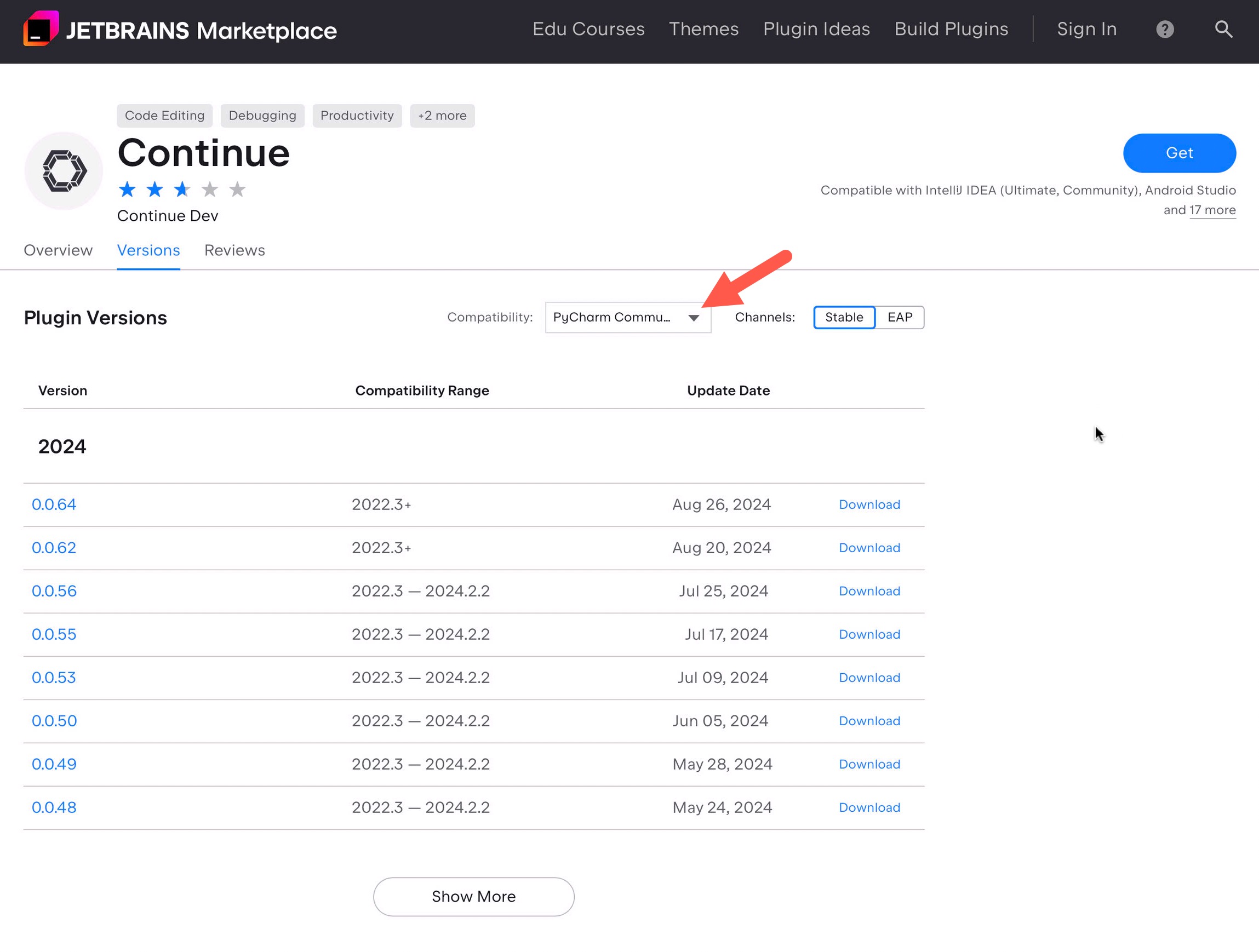Click the Debugging tag icon area
The height and width of the screenshot is (952, 1259).
262,115
